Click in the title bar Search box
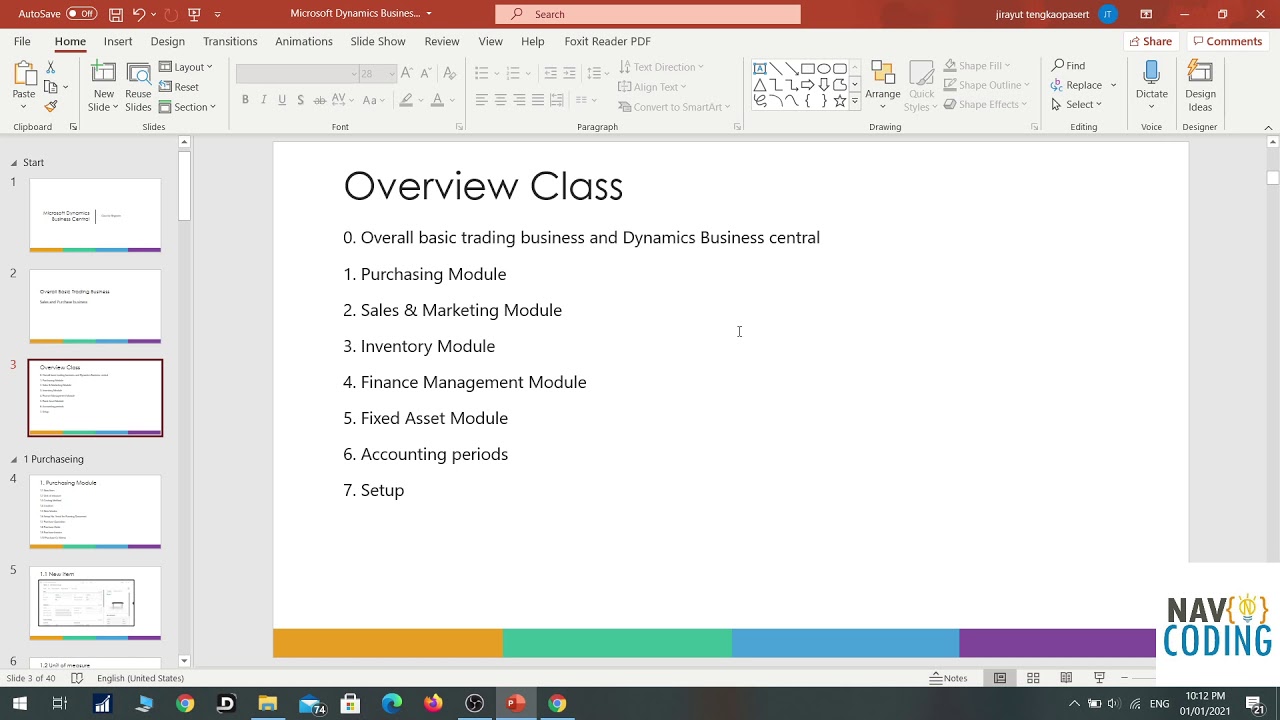The width and height of the screenshot is (1280, 720). pos(648,14)
